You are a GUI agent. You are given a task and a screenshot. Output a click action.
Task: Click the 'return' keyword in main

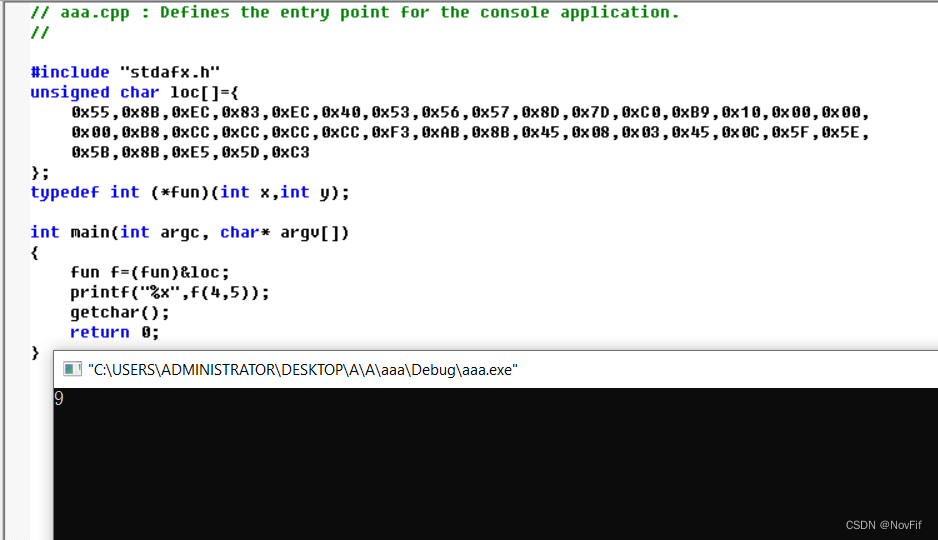click(x=100, y=332)
